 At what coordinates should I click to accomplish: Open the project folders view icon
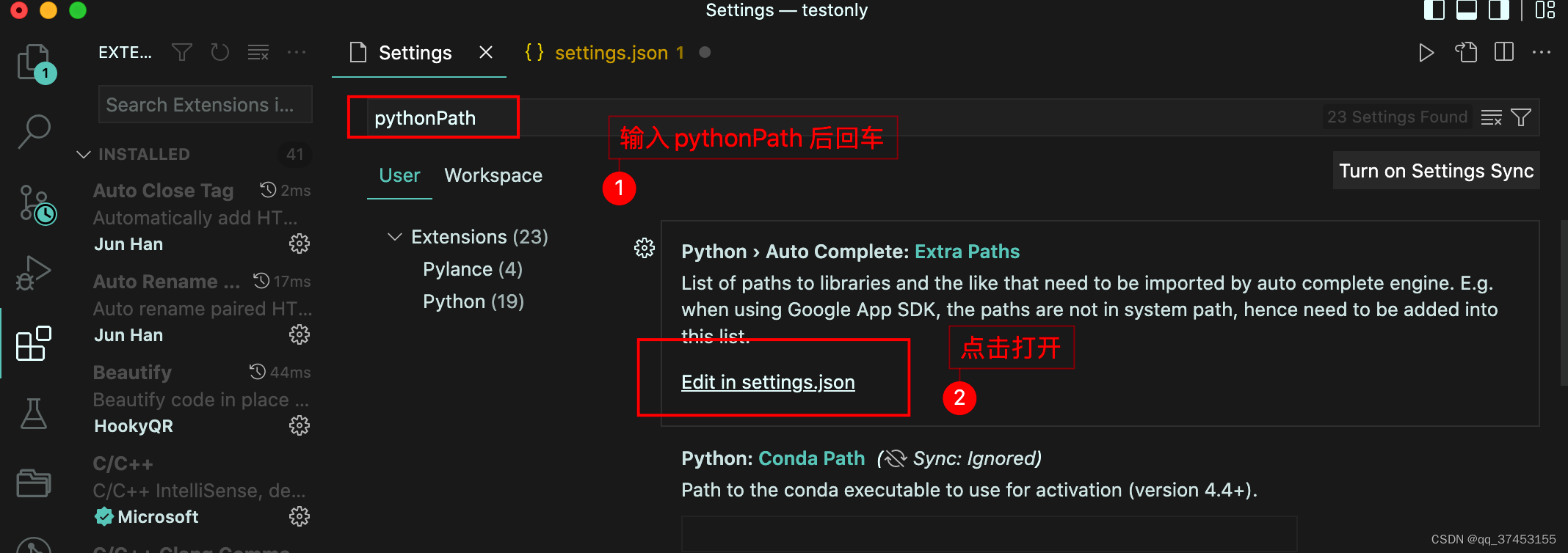tap(34, 483)
